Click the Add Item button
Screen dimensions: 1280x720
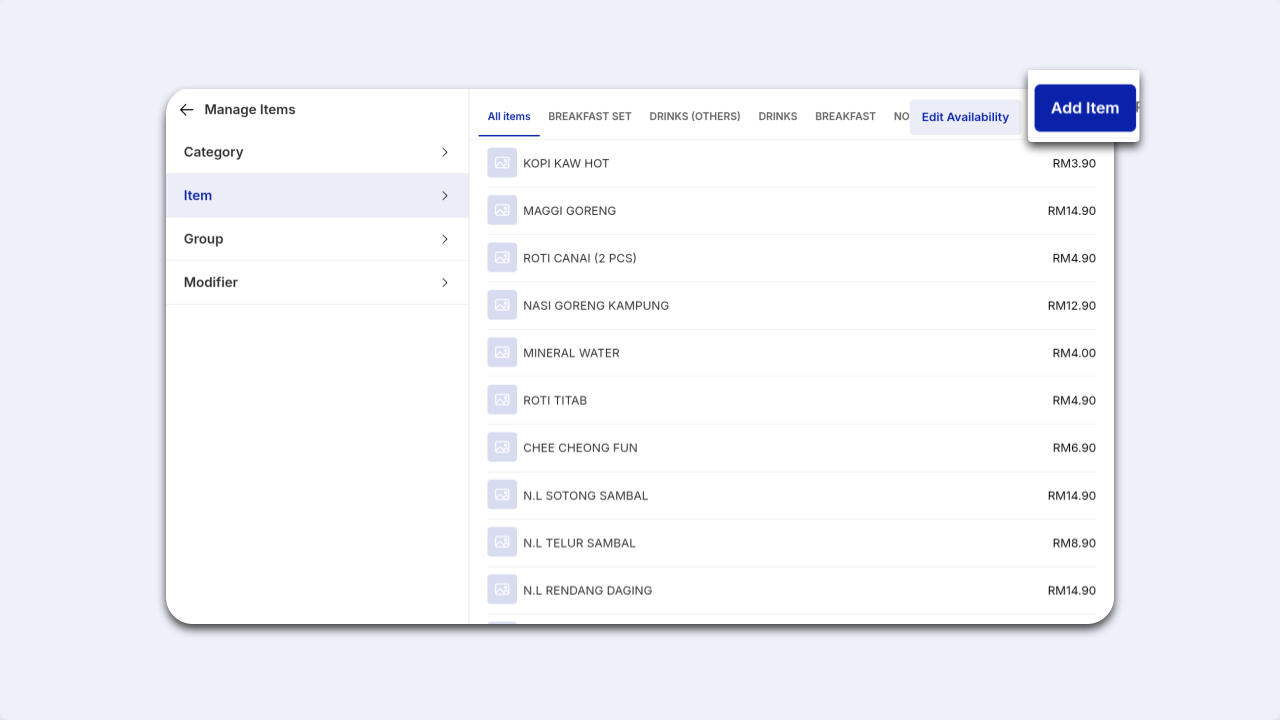point(1085,108)
